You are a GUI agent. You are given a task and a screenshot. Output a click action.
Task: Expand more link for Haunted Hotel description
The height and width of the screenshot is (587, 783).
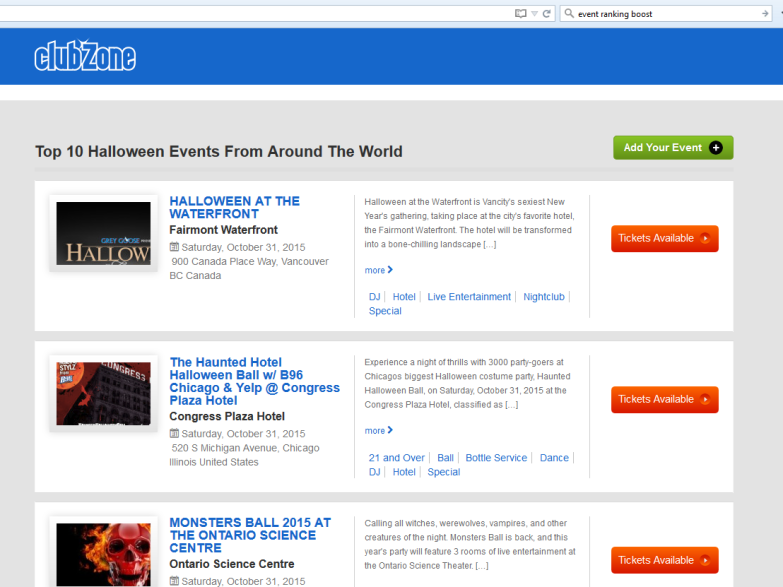[x=379, y=431]
